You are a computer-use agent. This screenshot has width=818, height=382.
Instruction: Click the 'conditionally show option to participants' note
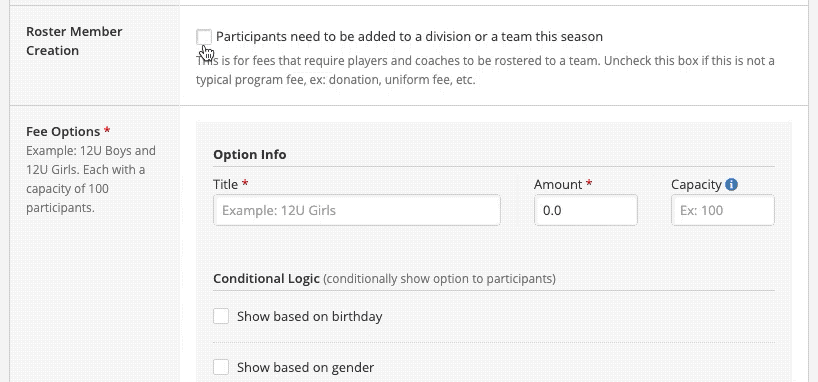439,279
